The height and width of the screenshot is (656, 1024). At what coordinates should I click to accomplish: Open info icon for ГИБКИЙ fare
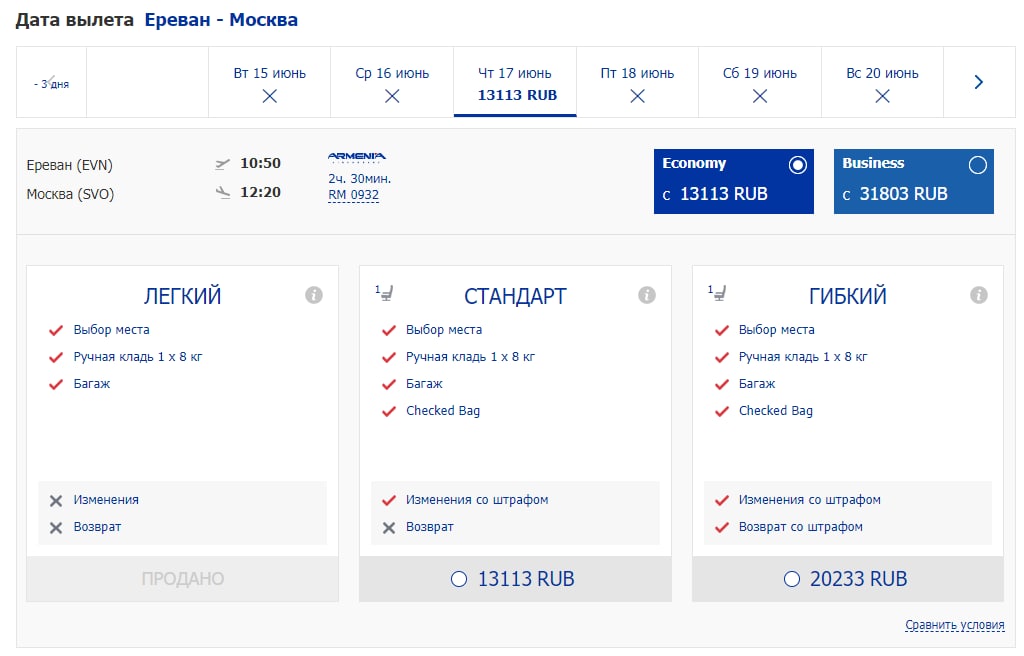point(979,295)
